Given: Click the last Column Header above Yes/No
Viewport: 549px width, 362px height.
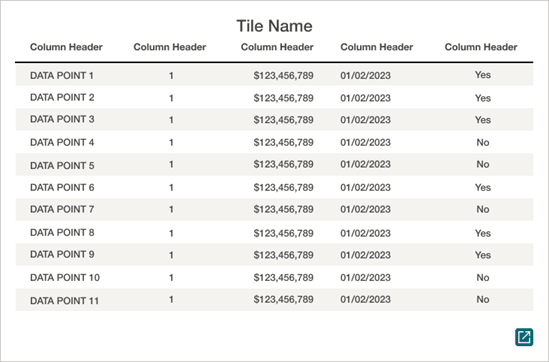Looking at the screenshot, I should (481, 47).
